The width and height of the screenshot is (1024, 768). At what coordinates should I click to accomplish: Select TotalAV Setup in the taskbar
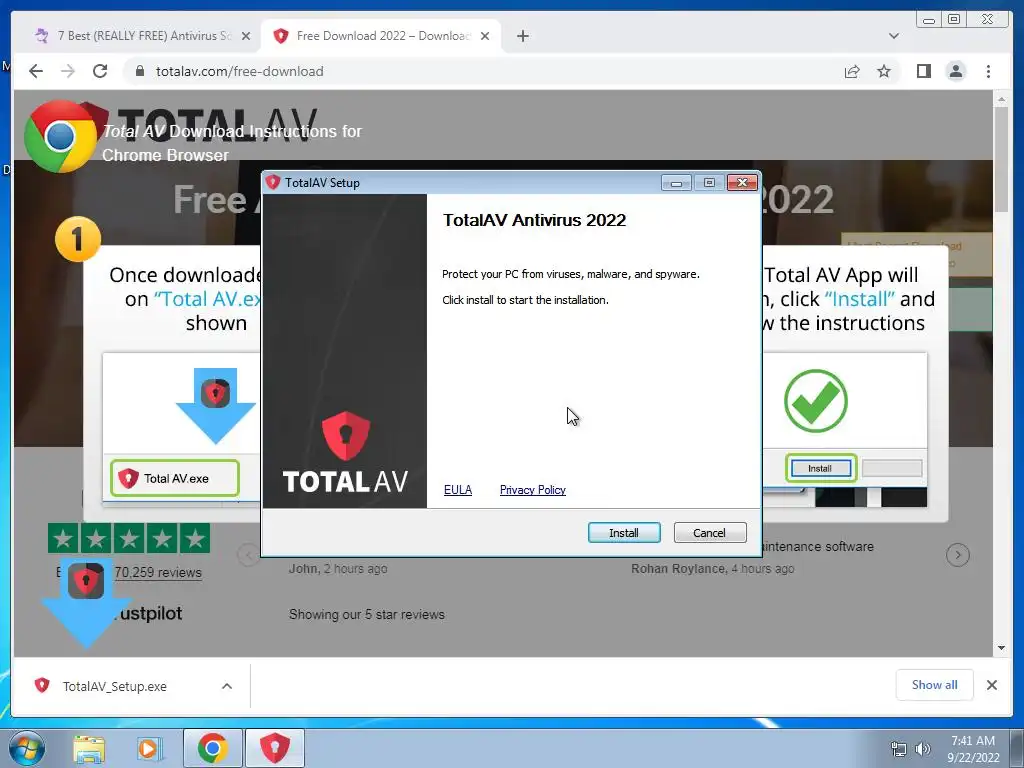[275, 748]
